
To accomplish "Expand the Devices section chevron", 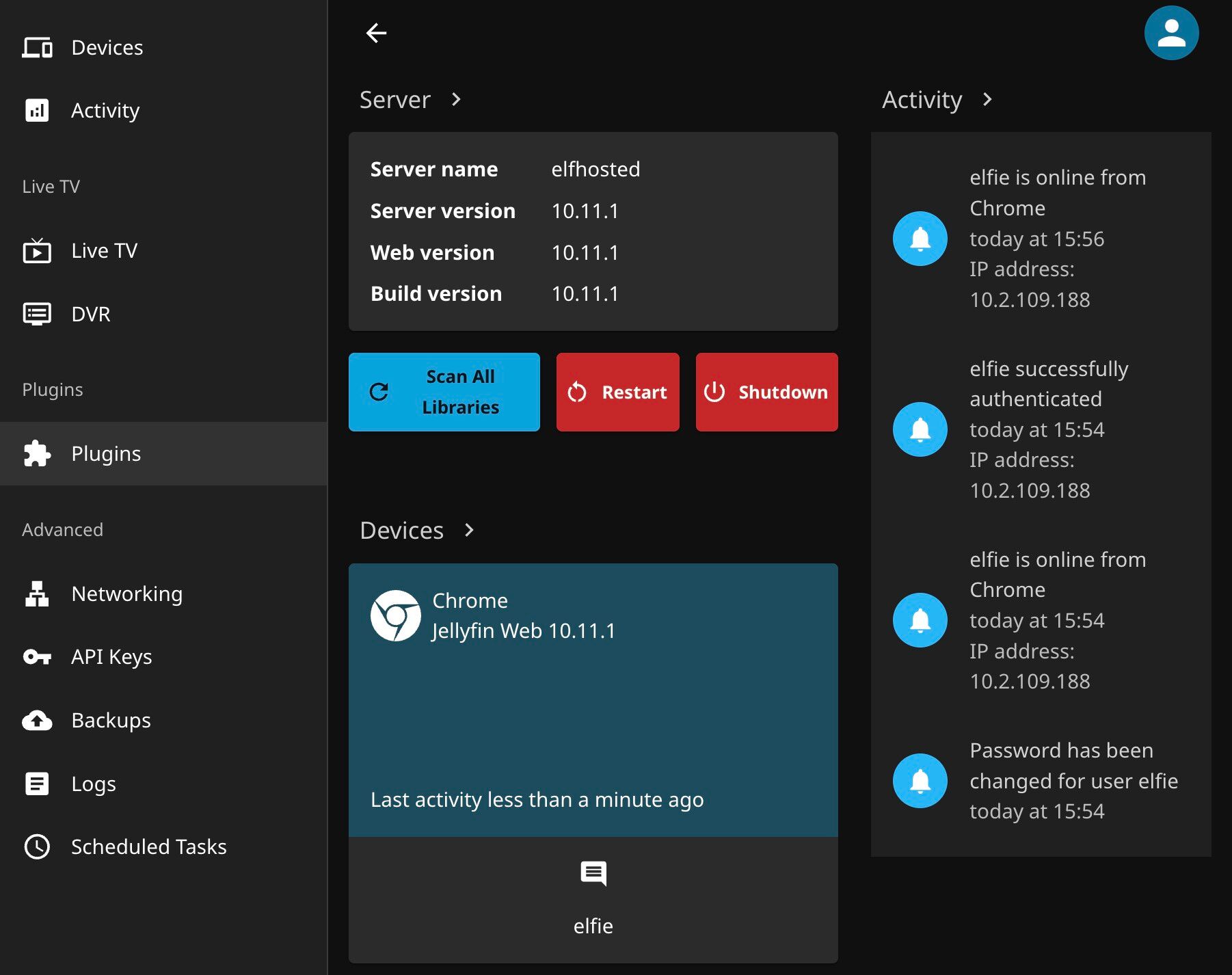I will click(x=469, y=530).
